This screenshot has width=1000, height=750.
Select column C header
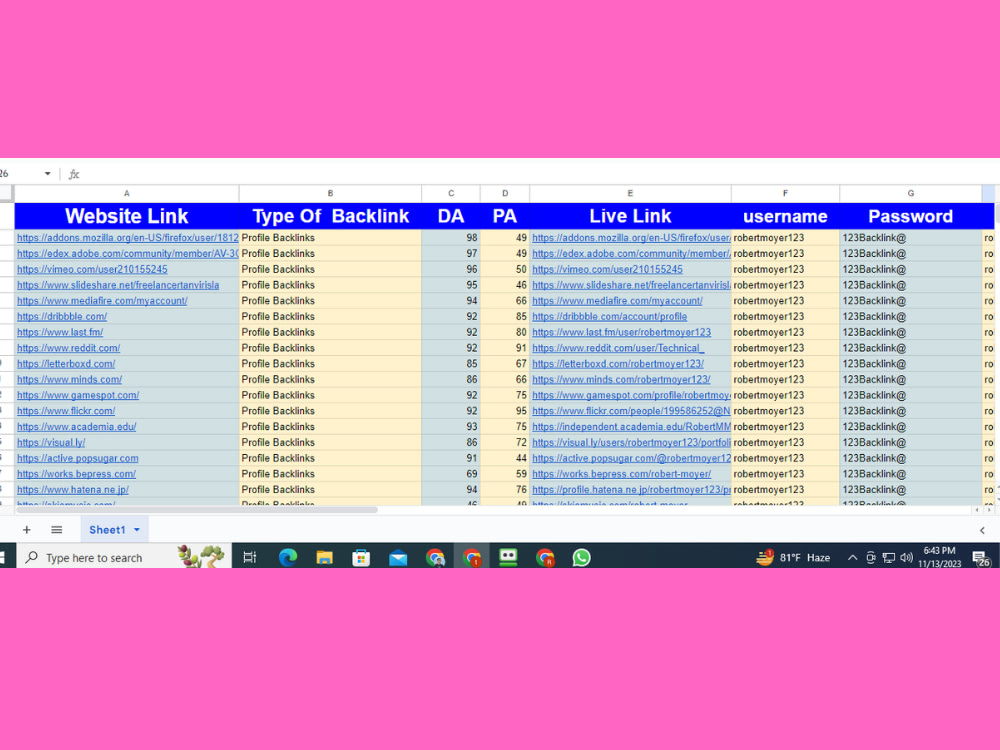pos(451,193)
